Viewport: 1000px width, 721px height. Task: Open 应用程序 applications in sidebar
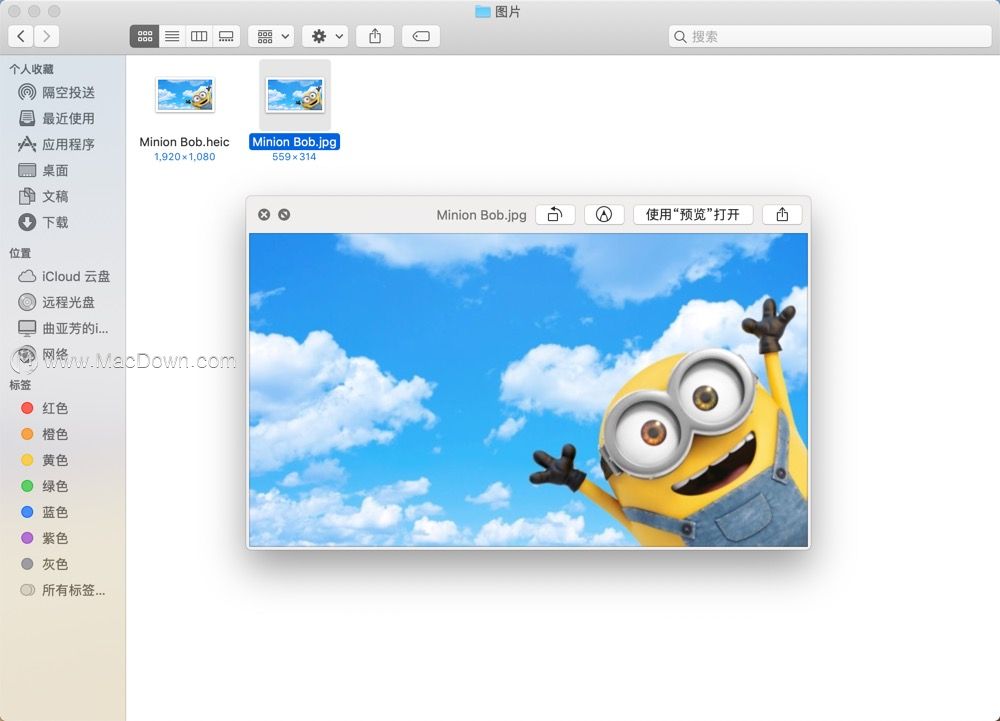click(62, 145)
